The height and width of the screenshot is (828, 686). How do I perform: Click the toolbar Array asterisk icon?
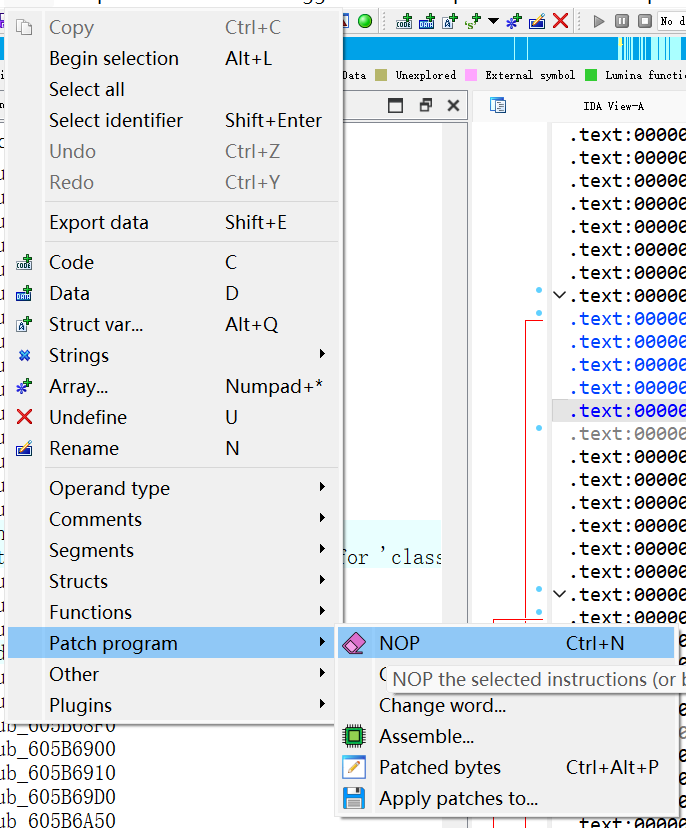[514, 21]
